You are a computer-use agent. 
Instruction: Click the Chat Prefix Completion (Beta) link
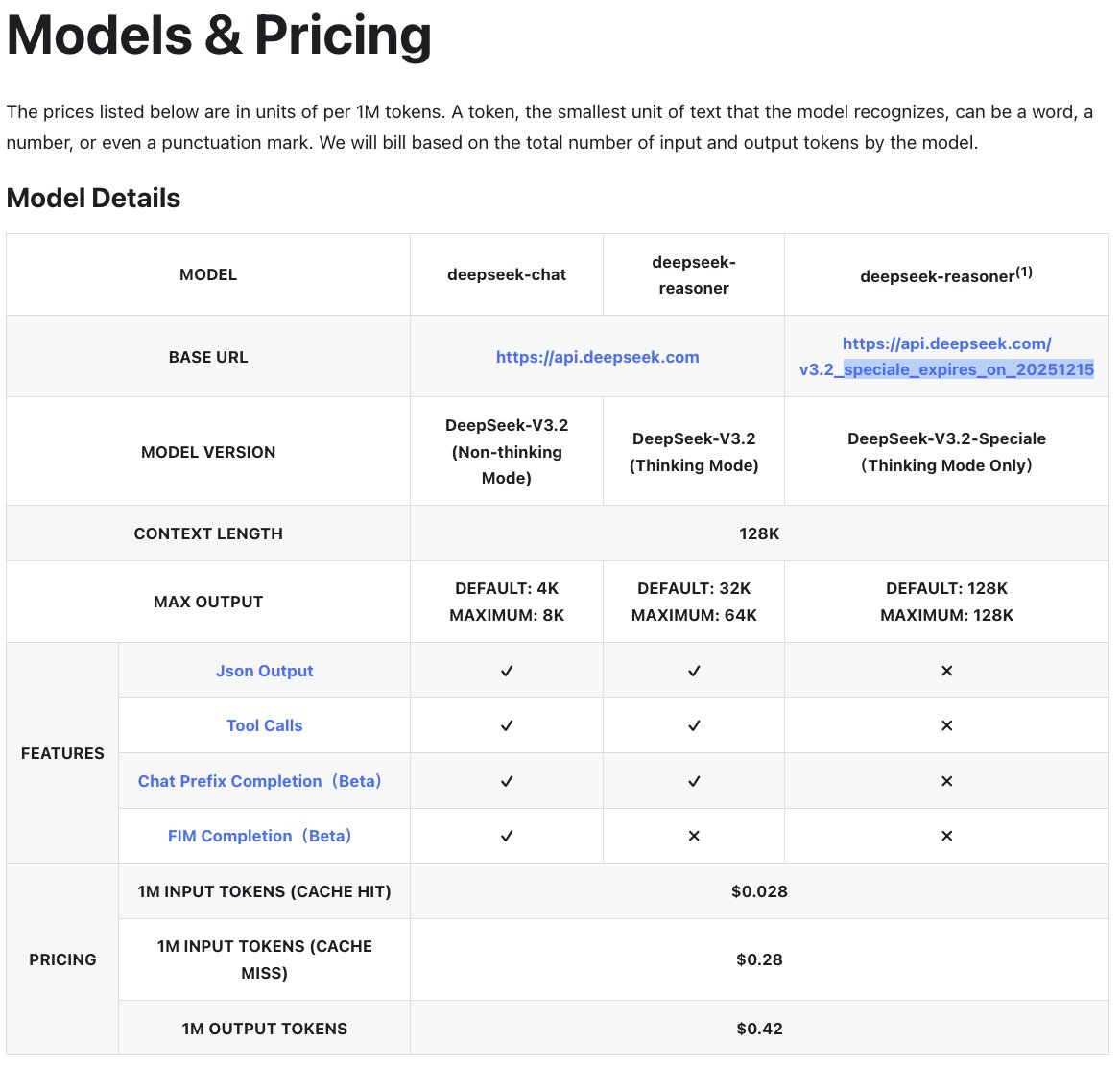259,781
